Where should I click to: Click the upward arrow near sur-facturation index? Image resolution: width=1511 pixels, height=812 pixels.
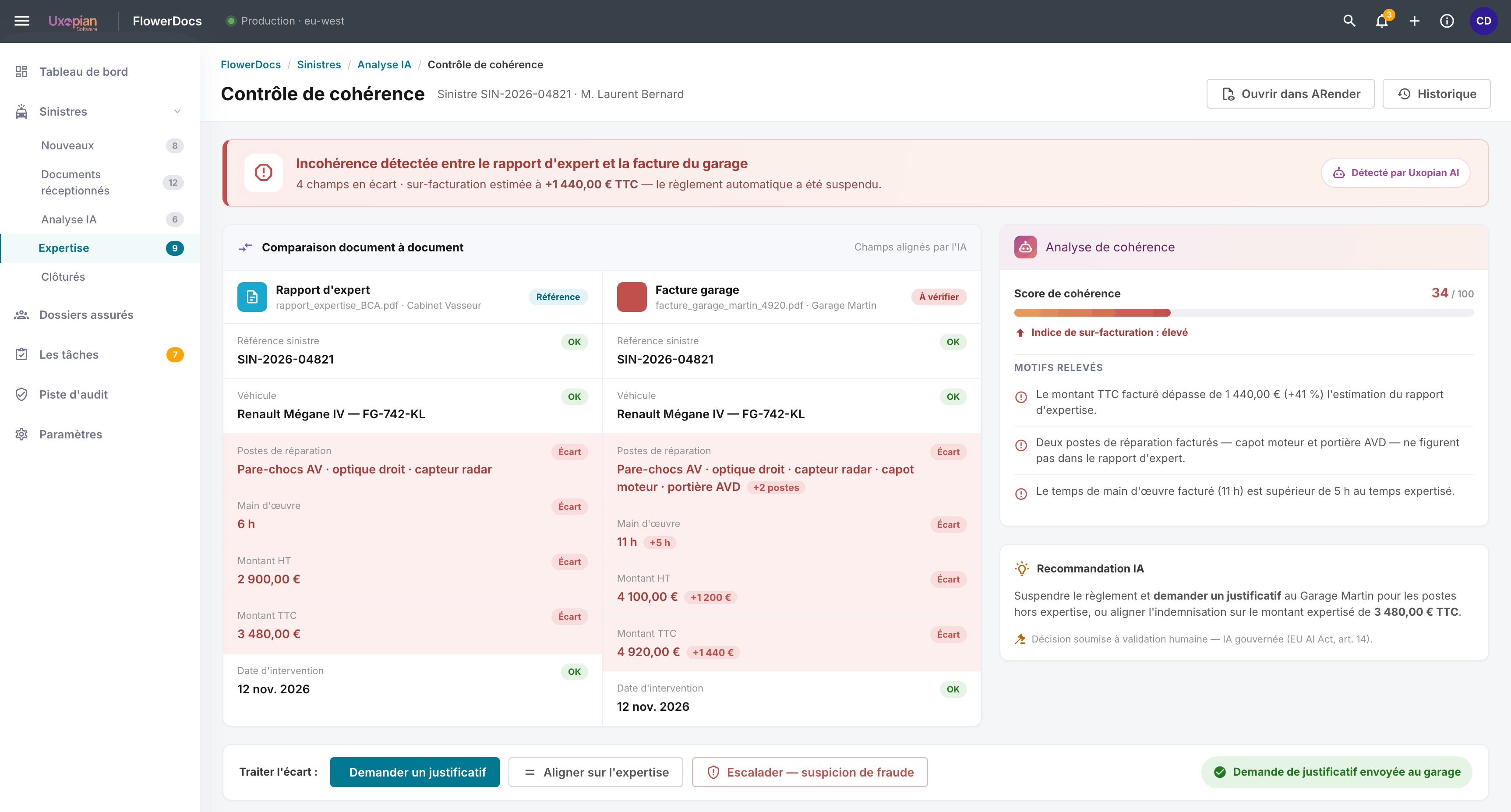[1020, 333]
